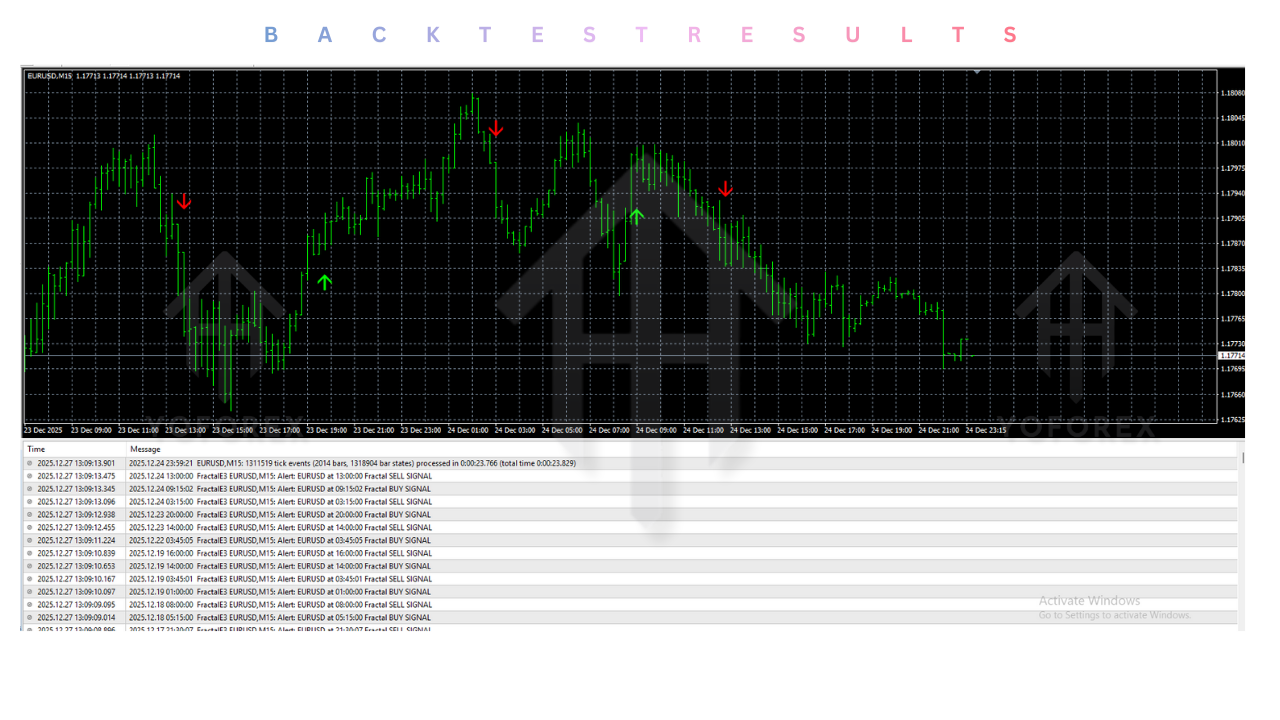Screen dimensions: 1280x720
Task: Click the bullet icon beside the tick events log entry
Action: pyautogui.click(x=29, y=463)
